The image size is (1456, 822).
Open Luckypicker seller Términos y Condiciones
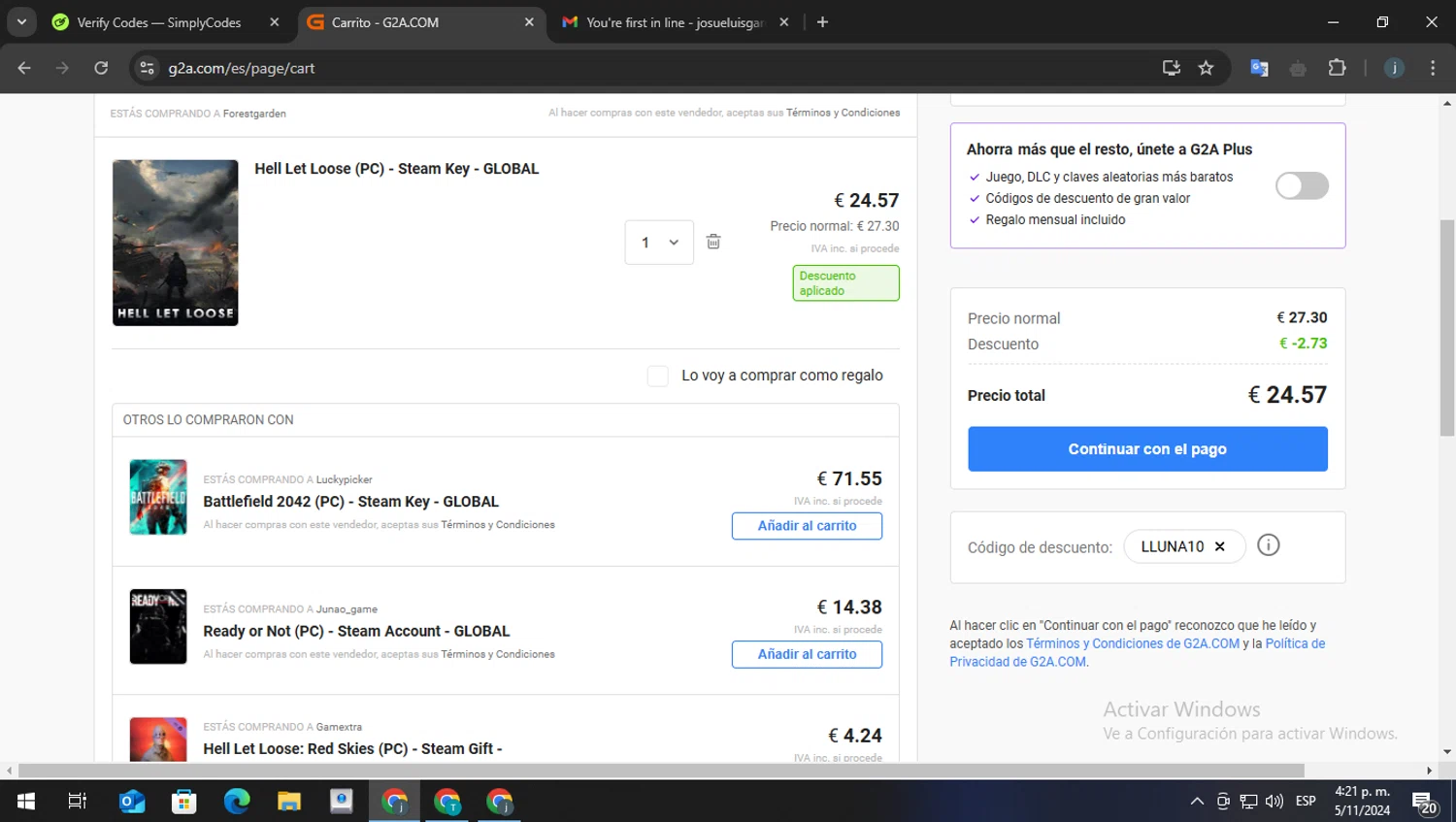tap(498, 525)
